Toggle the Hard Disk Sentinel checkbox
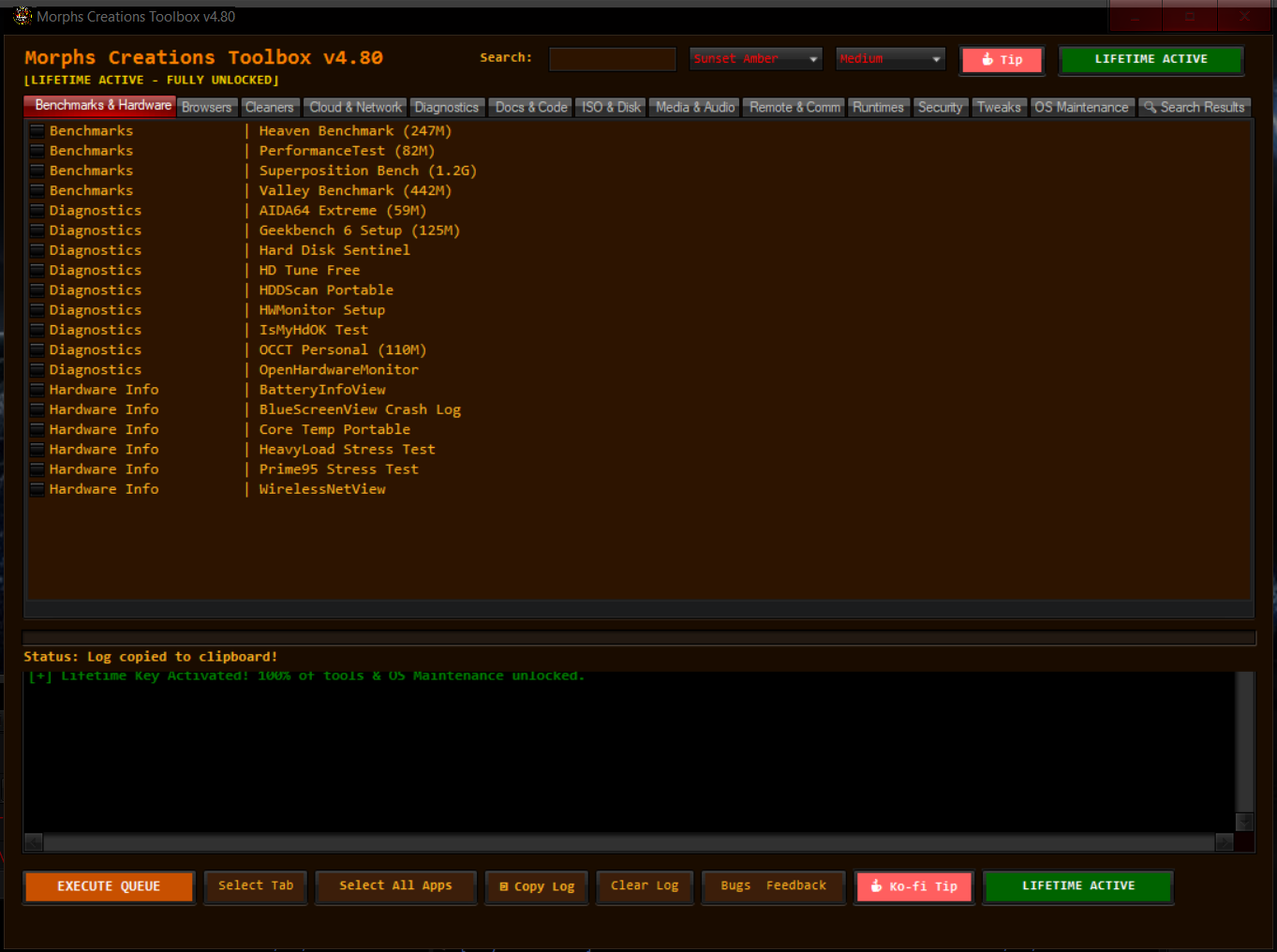This screenshot has height=952, width=1277. tap(37, 250)
